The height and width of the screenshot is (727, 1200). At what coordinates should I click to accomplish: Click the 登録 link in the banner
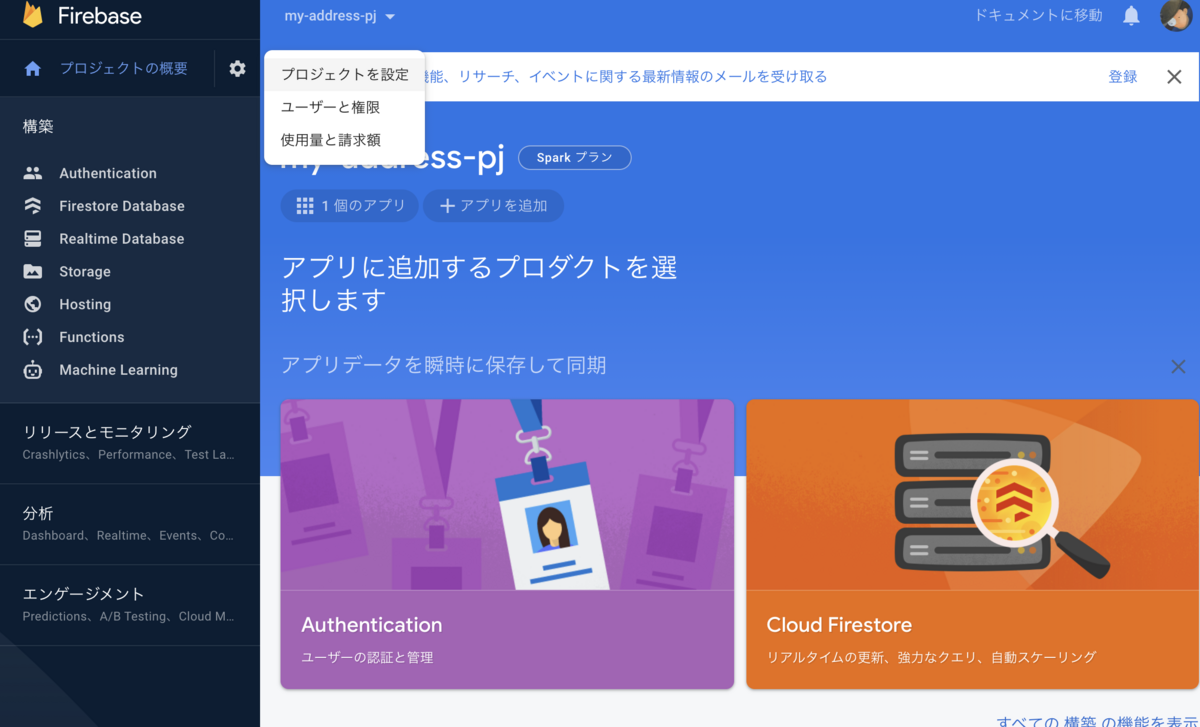[x=1123, y=76]
